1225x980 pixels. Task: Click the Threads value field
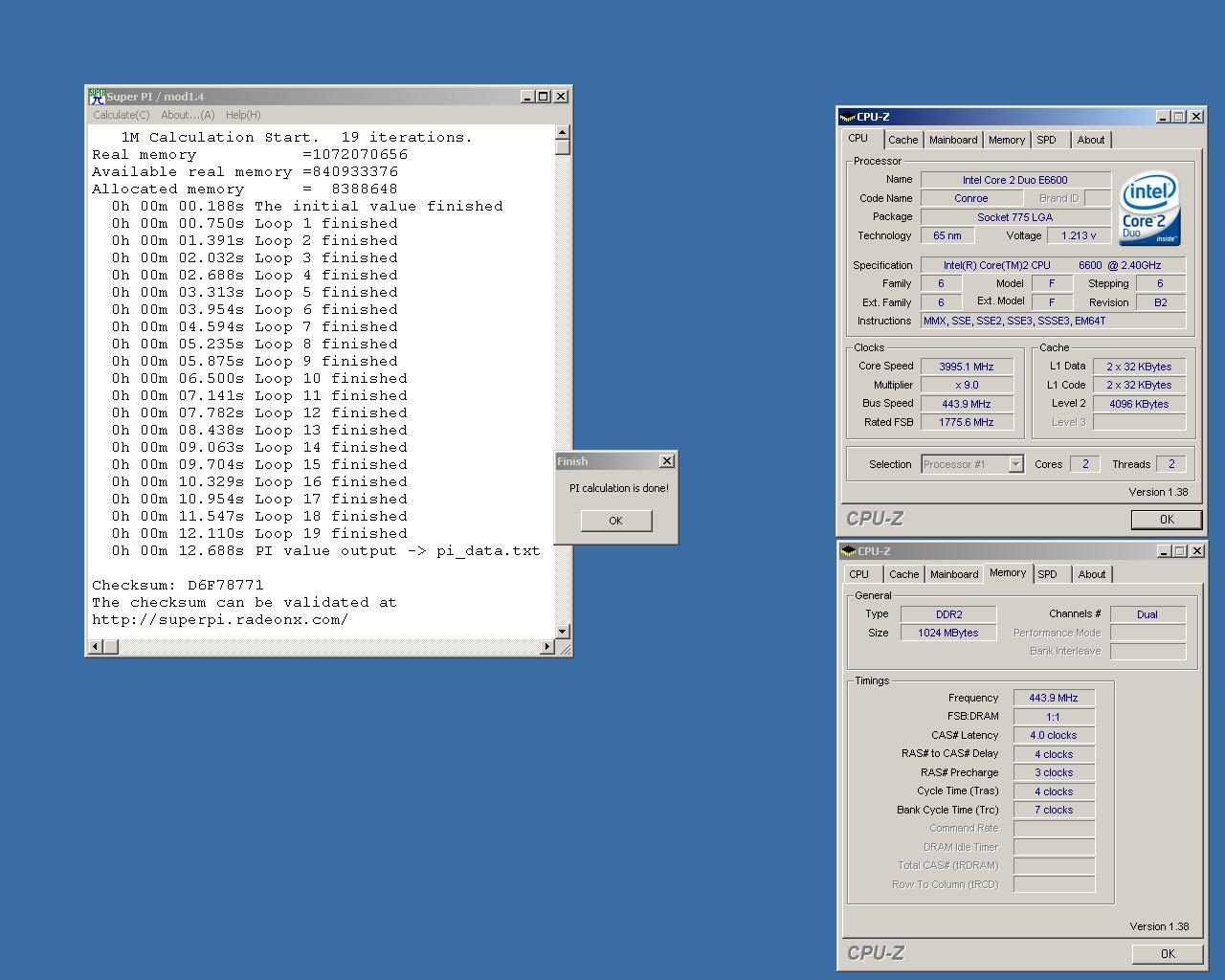coord(1171,464)
